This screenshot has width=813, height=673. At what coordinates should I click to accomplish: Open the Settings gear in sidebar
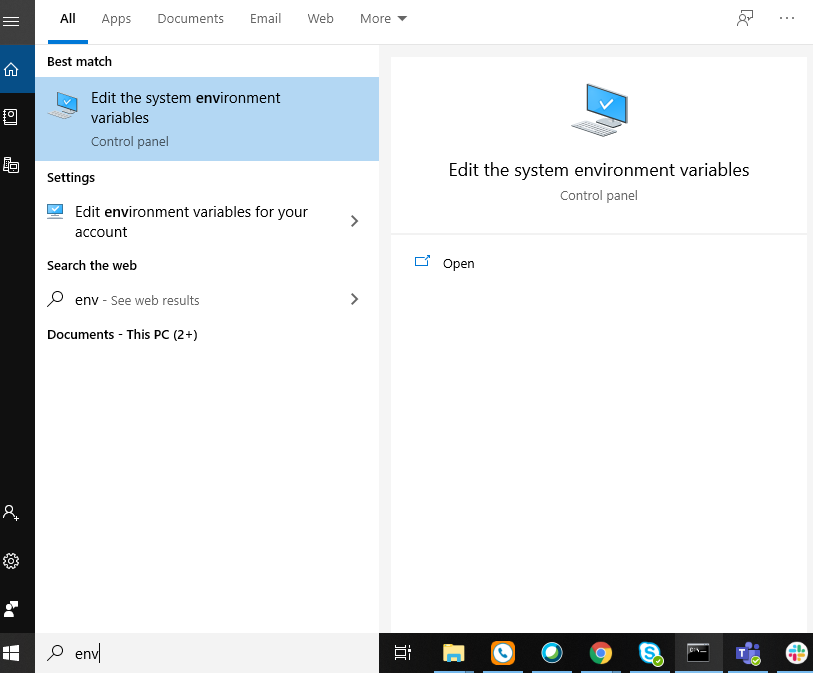coord(11,561)
